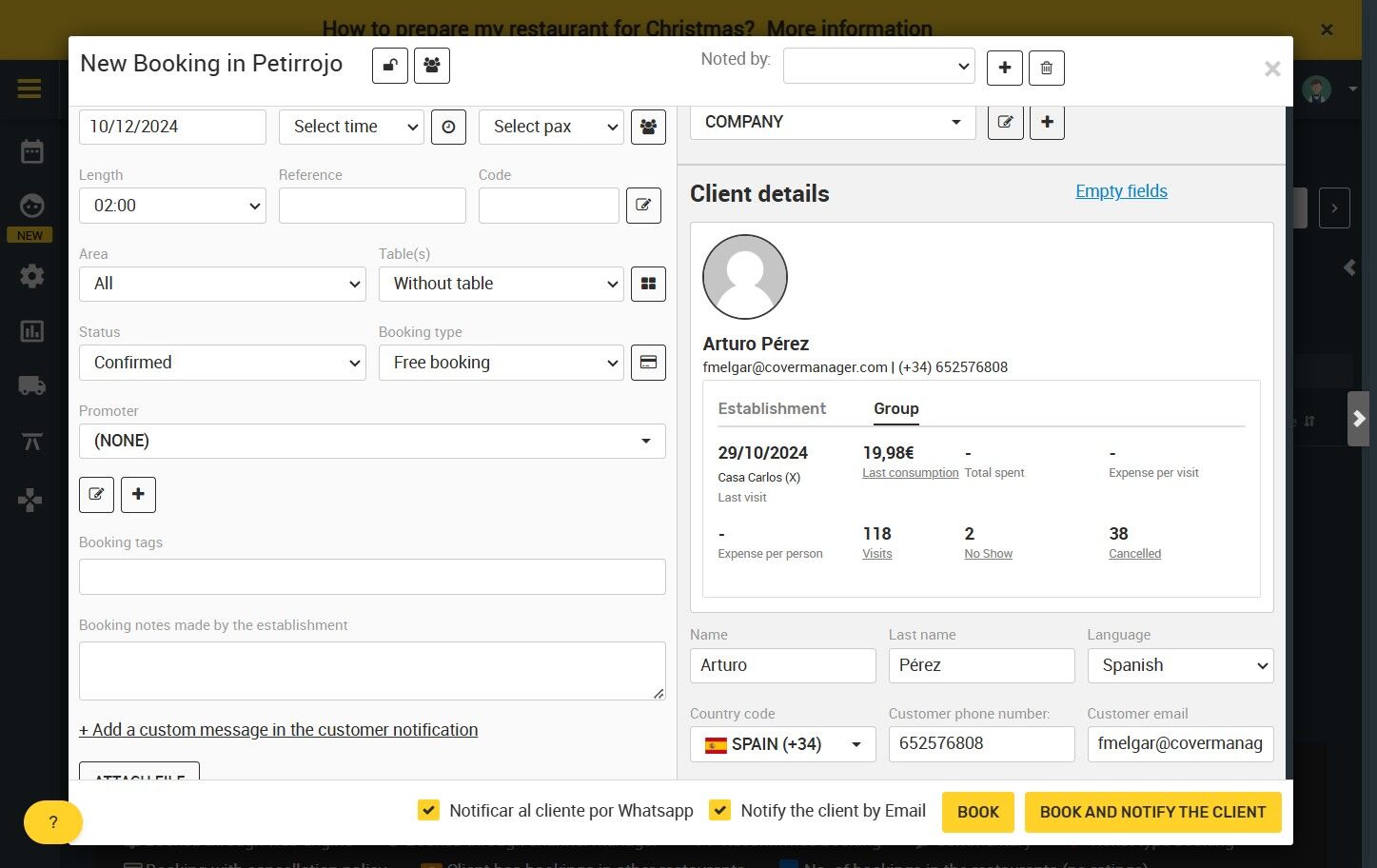
Task: Click the unlock padlock icon beside booking title
Action: pyautogui.click(x=390, y=66)
